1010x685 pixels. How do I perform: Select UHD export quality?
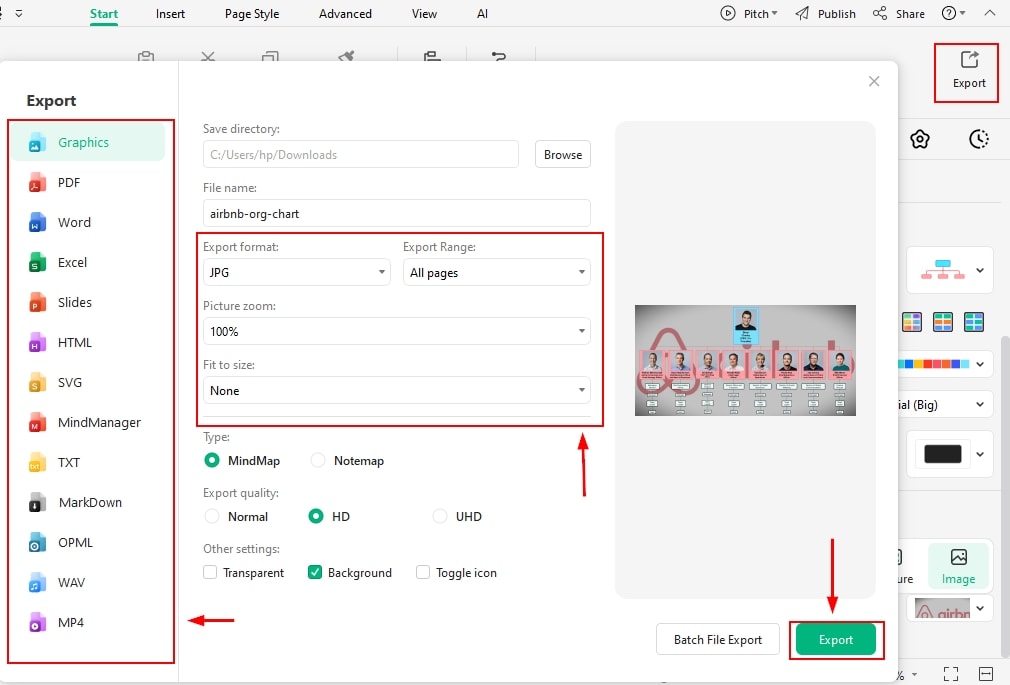click(x=440, y=516)
